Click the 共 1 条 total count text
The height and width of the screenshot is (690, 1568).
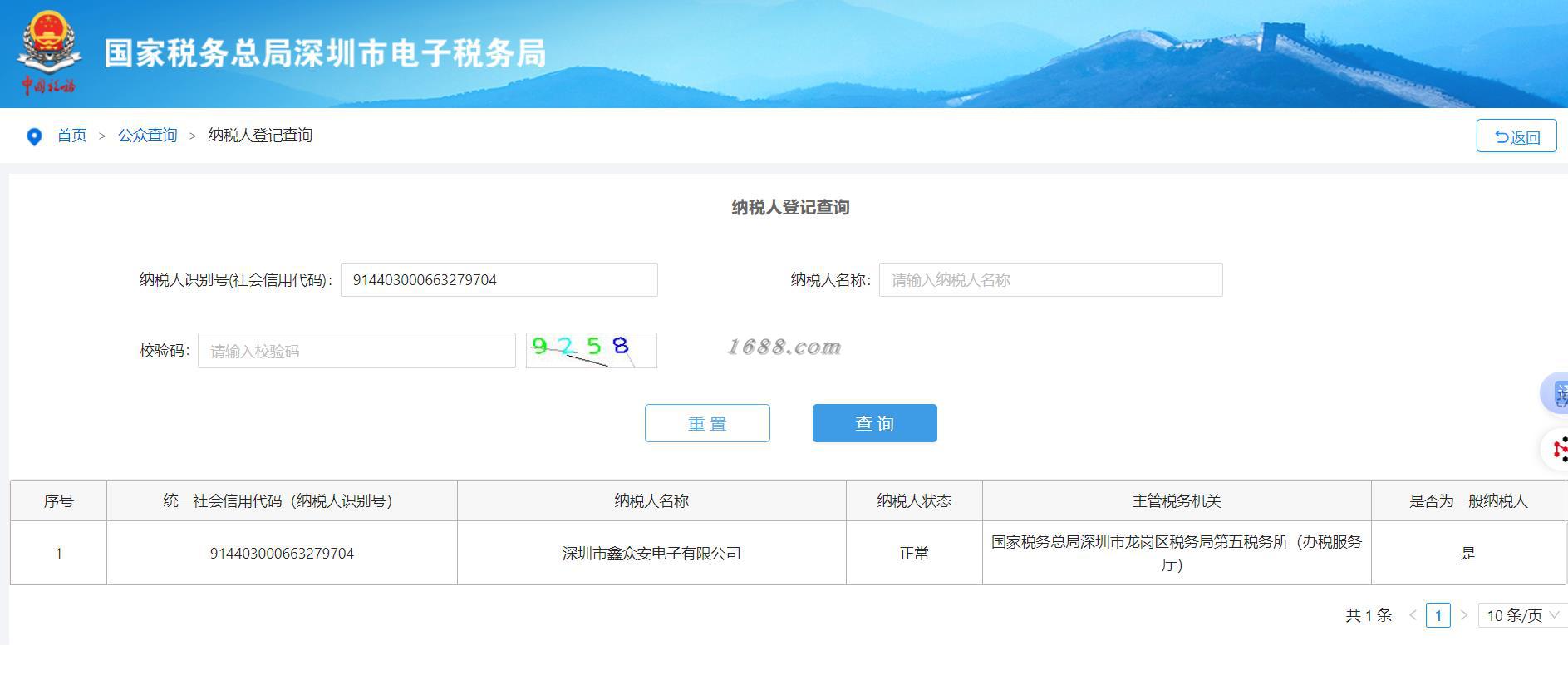click(x=1369, y=615)
